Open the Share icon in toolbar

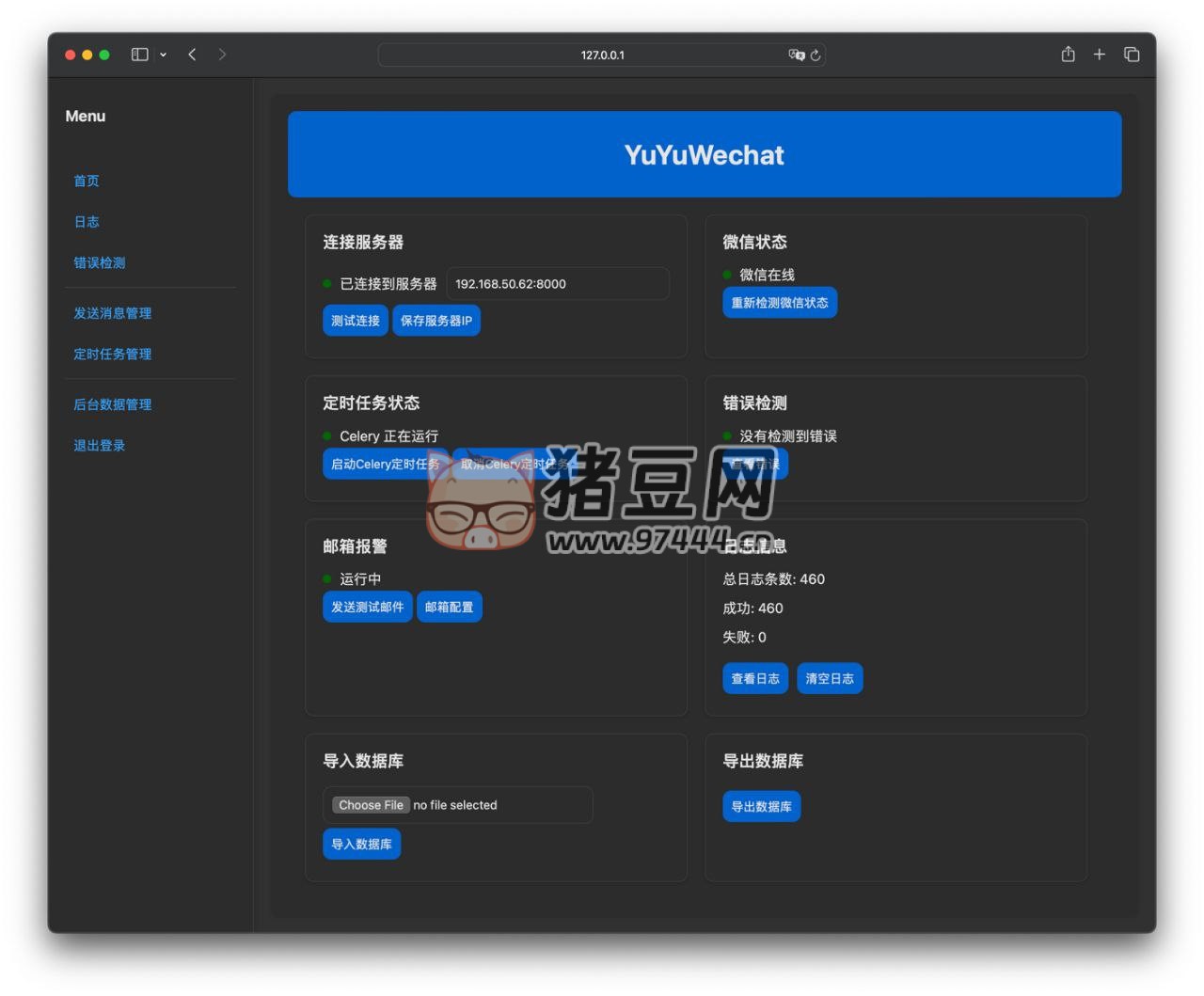click(1068, 55)
